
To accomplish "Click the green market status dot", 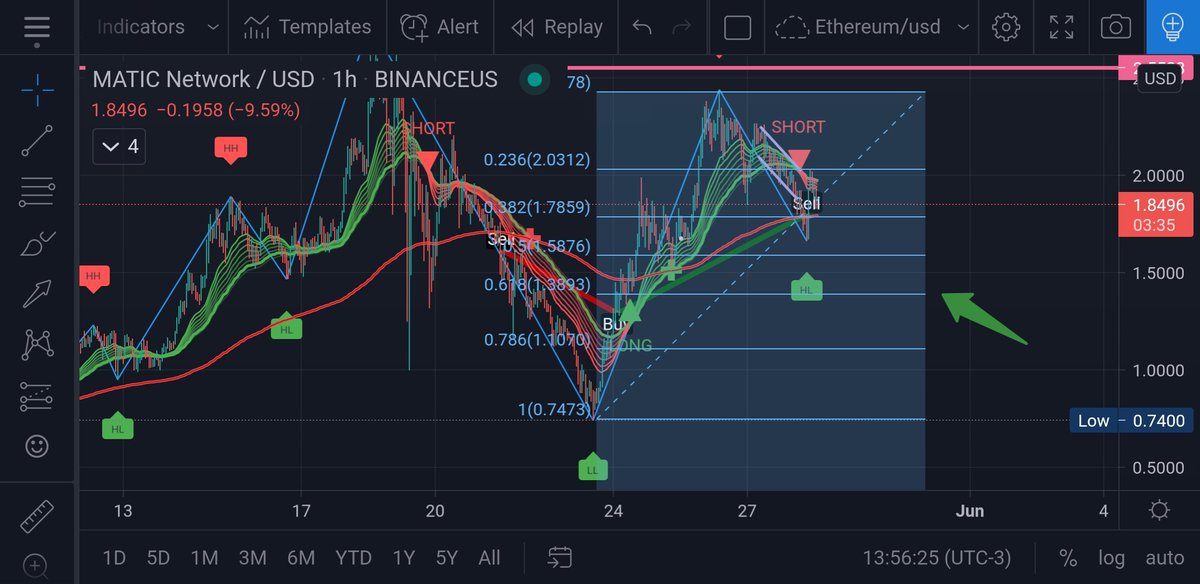I will [x=535, y=79].
